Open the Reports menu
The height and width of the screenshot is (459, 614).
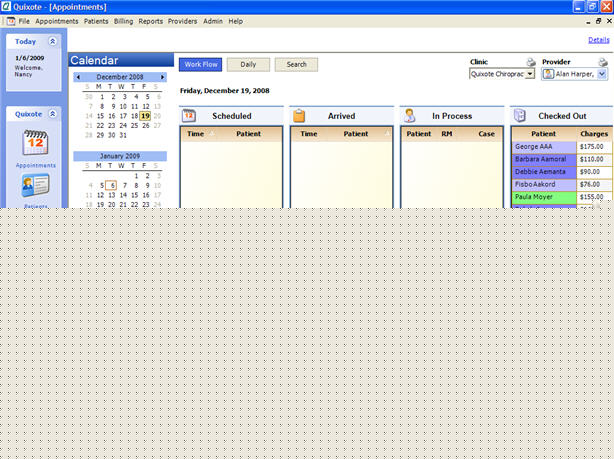(x=150, y=21)
